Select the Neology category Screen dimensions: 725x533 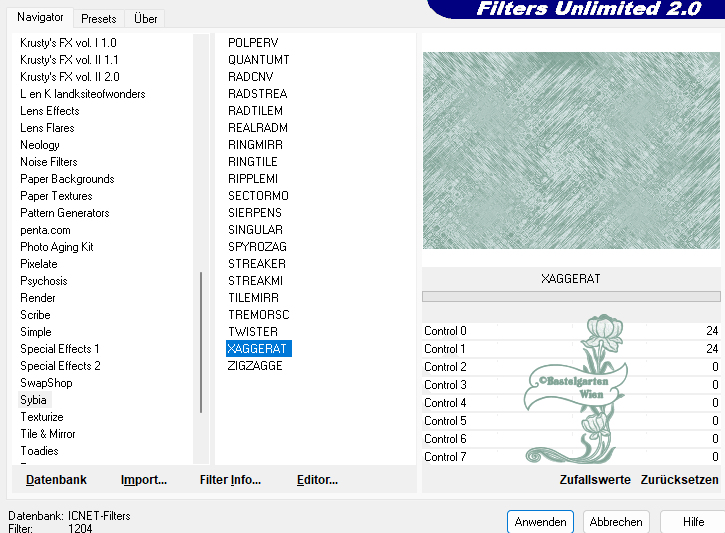coord(40,145)
